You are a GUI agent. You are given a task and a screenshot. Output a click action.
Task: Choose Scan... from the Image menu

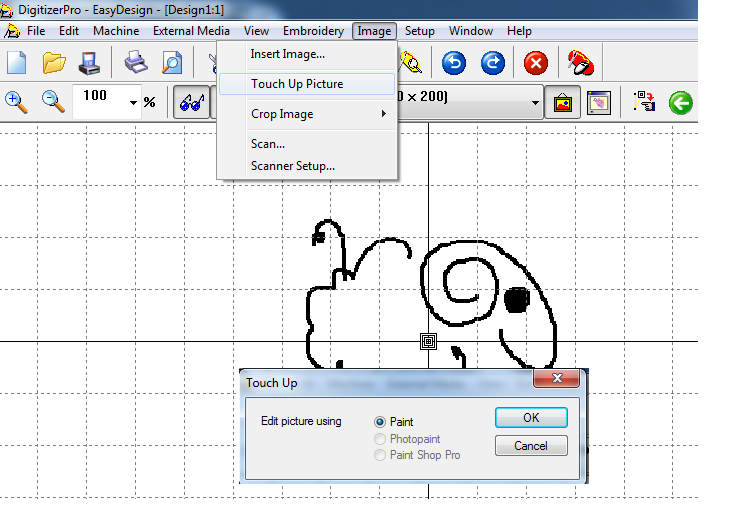[x=307, y=144]
